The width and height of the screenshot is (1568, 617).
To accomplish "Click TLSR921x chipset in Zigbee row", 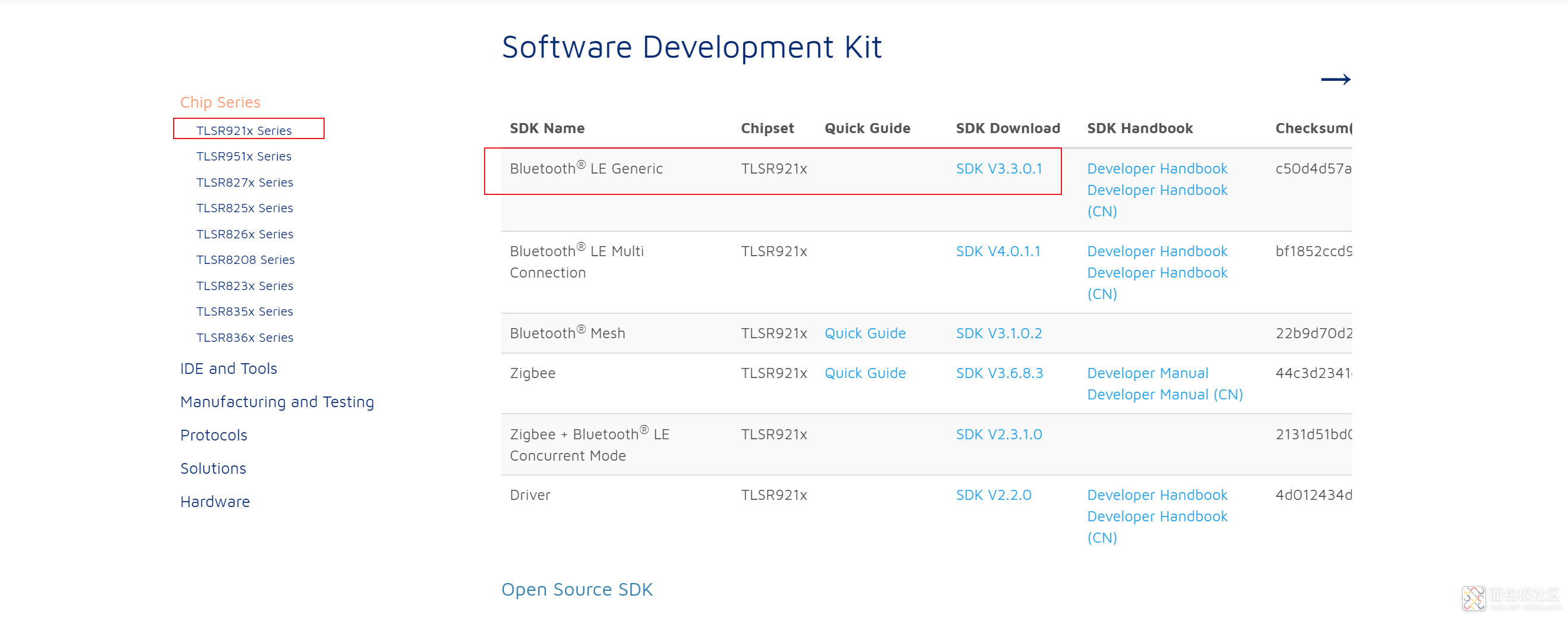I will (774, 373).
